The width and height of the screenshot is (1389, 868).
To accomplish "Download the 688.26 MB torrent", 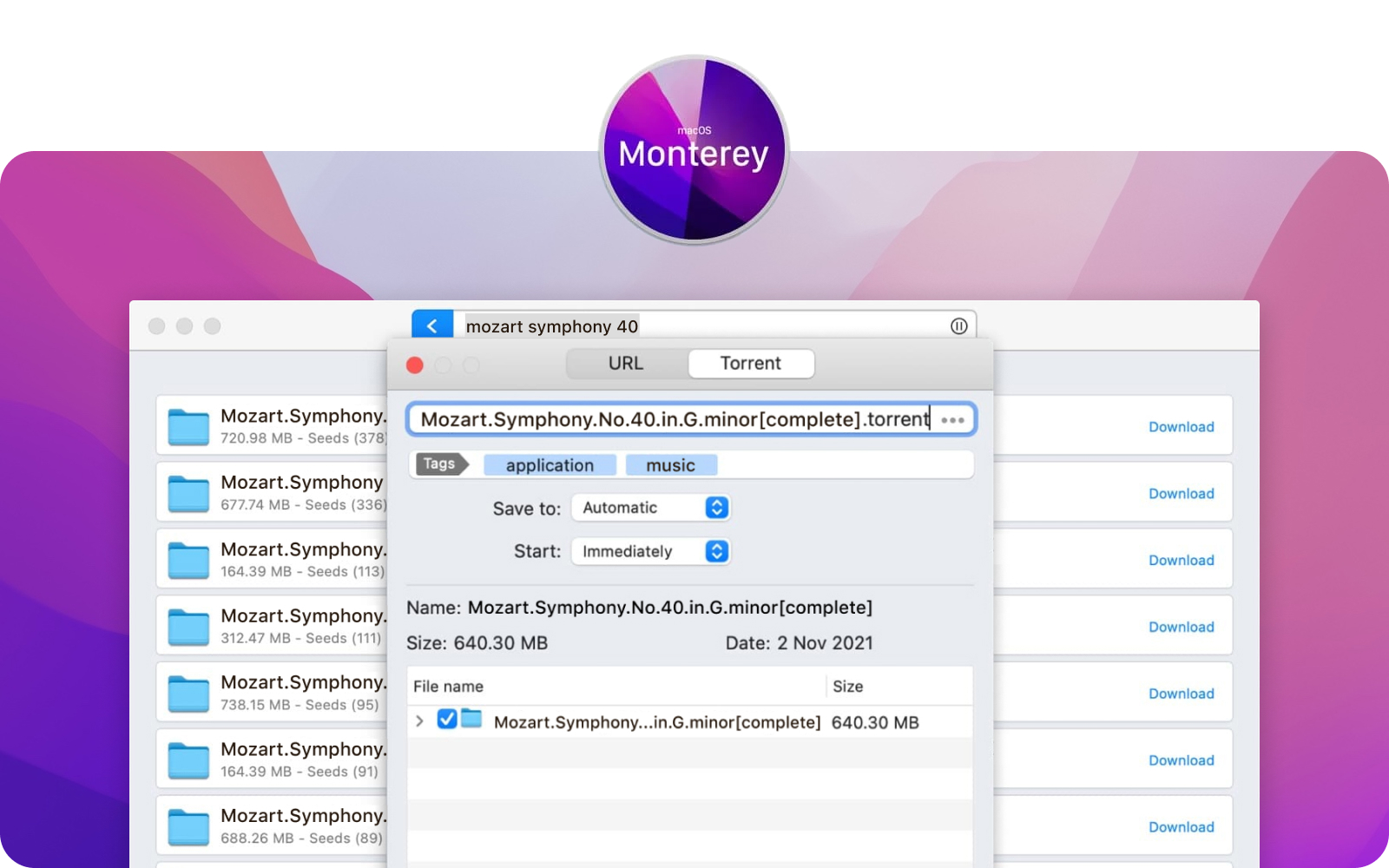I will (1182, 827).
